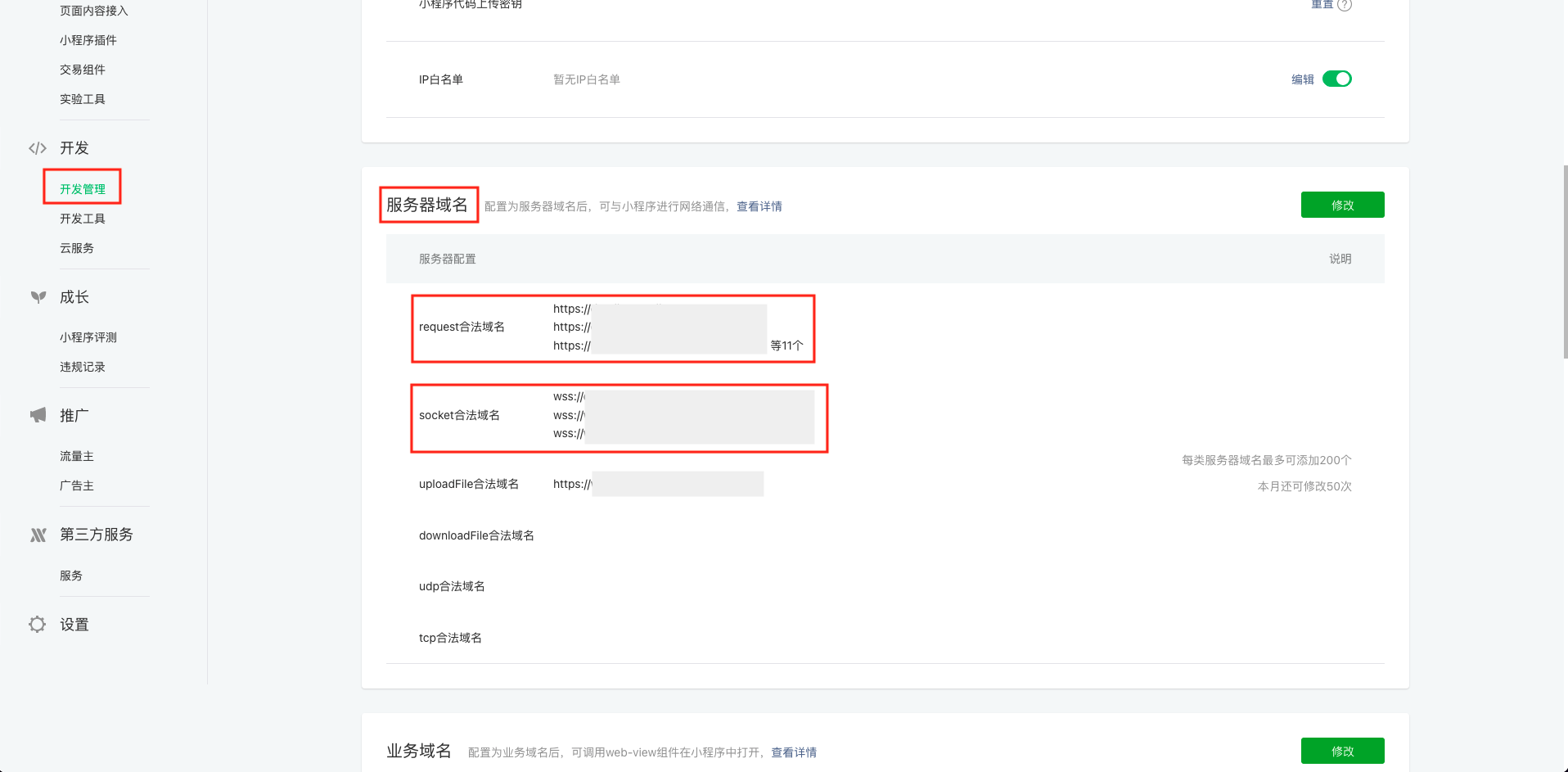Open 开发管理 in the sidebar
Viewport: 1568px width, 772px height.
(83, 189)
